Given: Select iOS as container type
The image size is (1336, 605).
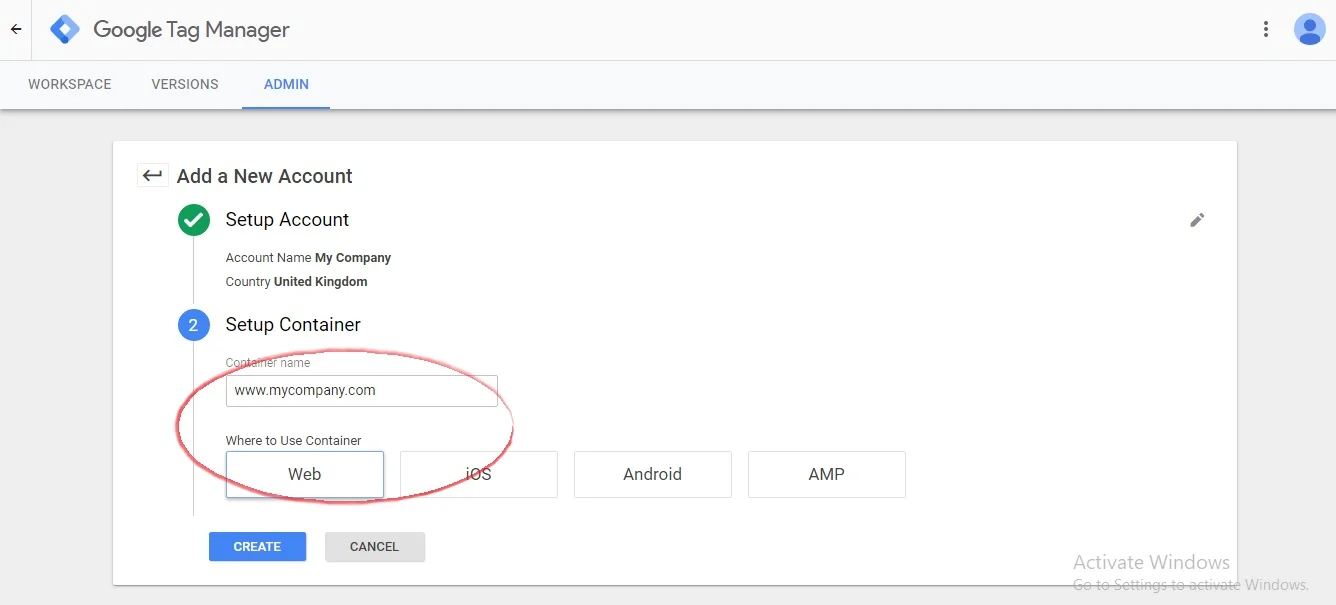Looking at the screenshot, I should click(x=479, y=474).
